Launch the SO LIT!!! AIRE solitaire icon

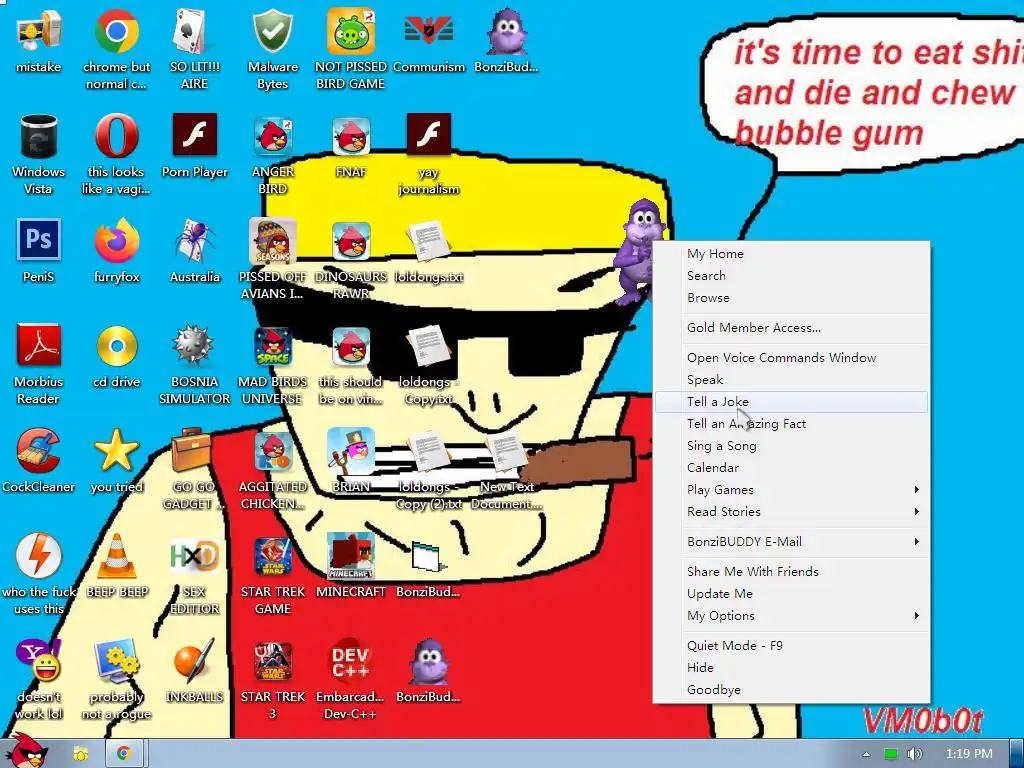195,31
